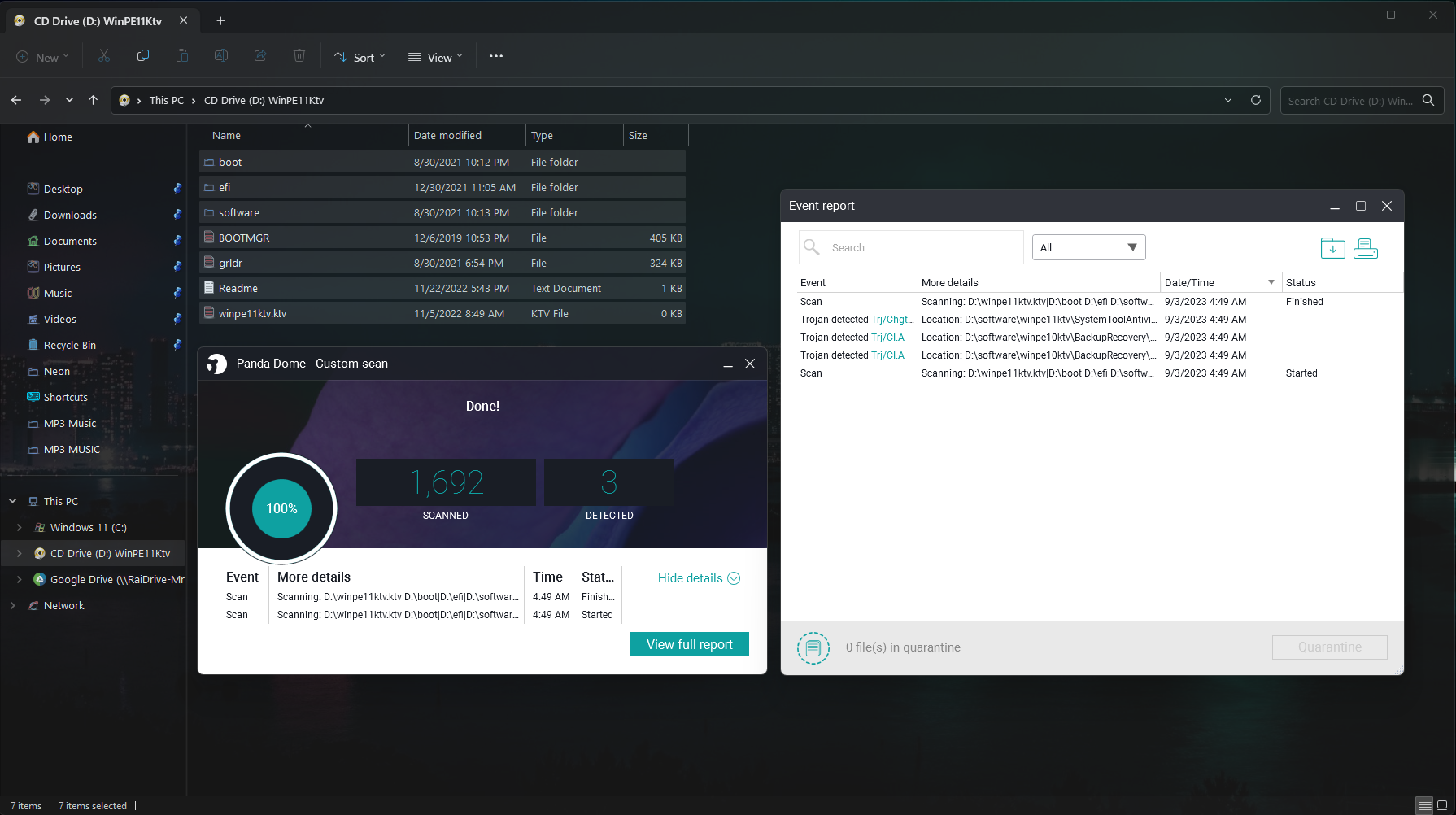This screenshot has height=815, width=1456.
Task: Click the search magnifier in Explorer search box
Action: click(1428, 100)
